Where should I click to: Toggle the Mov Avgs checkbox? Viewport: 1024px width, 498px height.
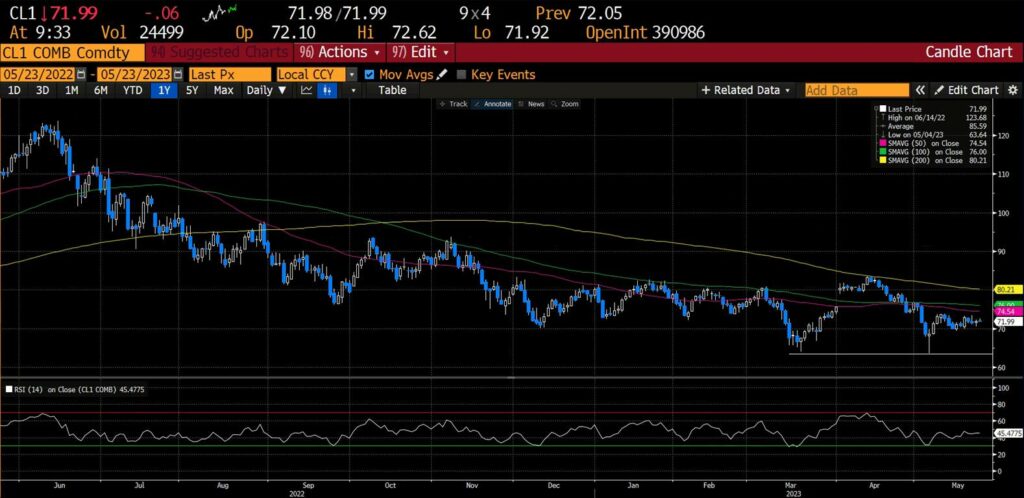370,75
